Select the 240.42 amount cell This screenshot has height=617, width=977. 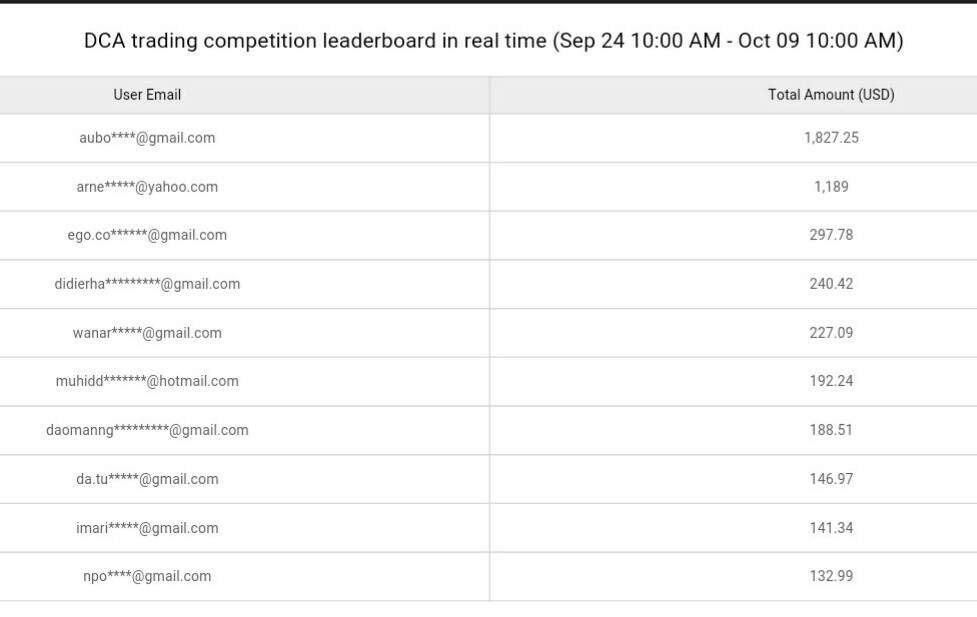(x=831, y=284)
